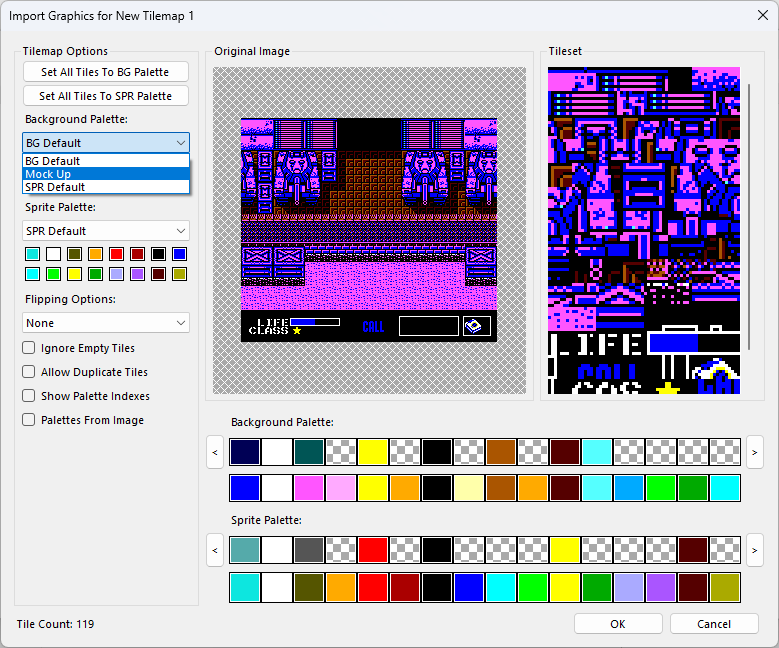The height and width of the screenshot is (648, 779).
Task: Pick pale yellow swatch in lower background palette
Action: pyautogui.click(x=468, y=488)
